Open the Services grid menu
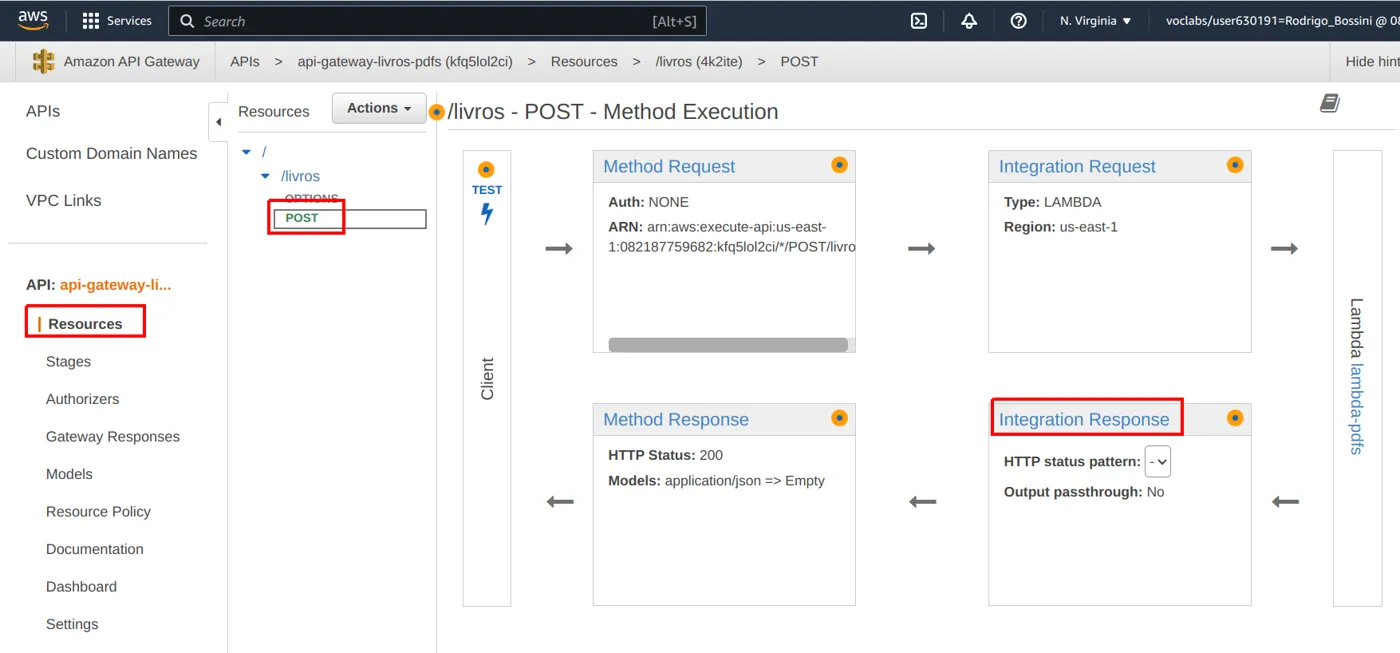 point(117,21)
